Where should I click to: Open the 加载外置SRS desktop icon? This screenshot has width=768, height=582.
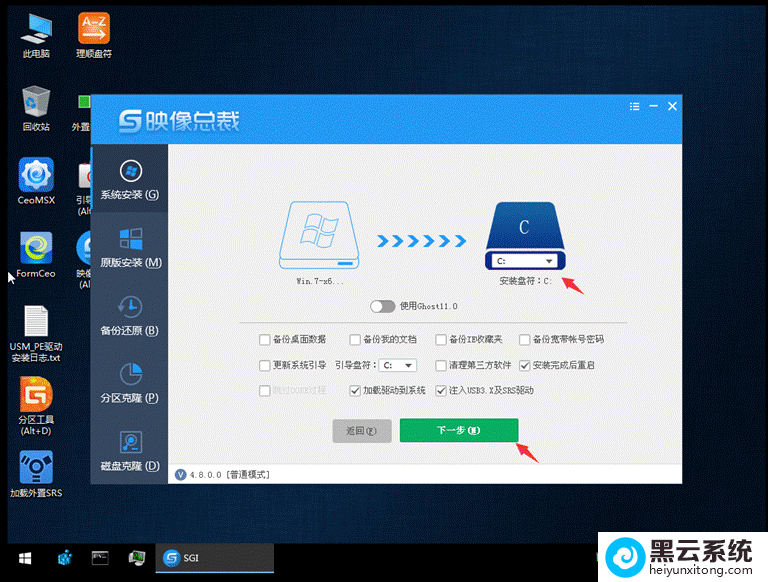tap(36, 468)
